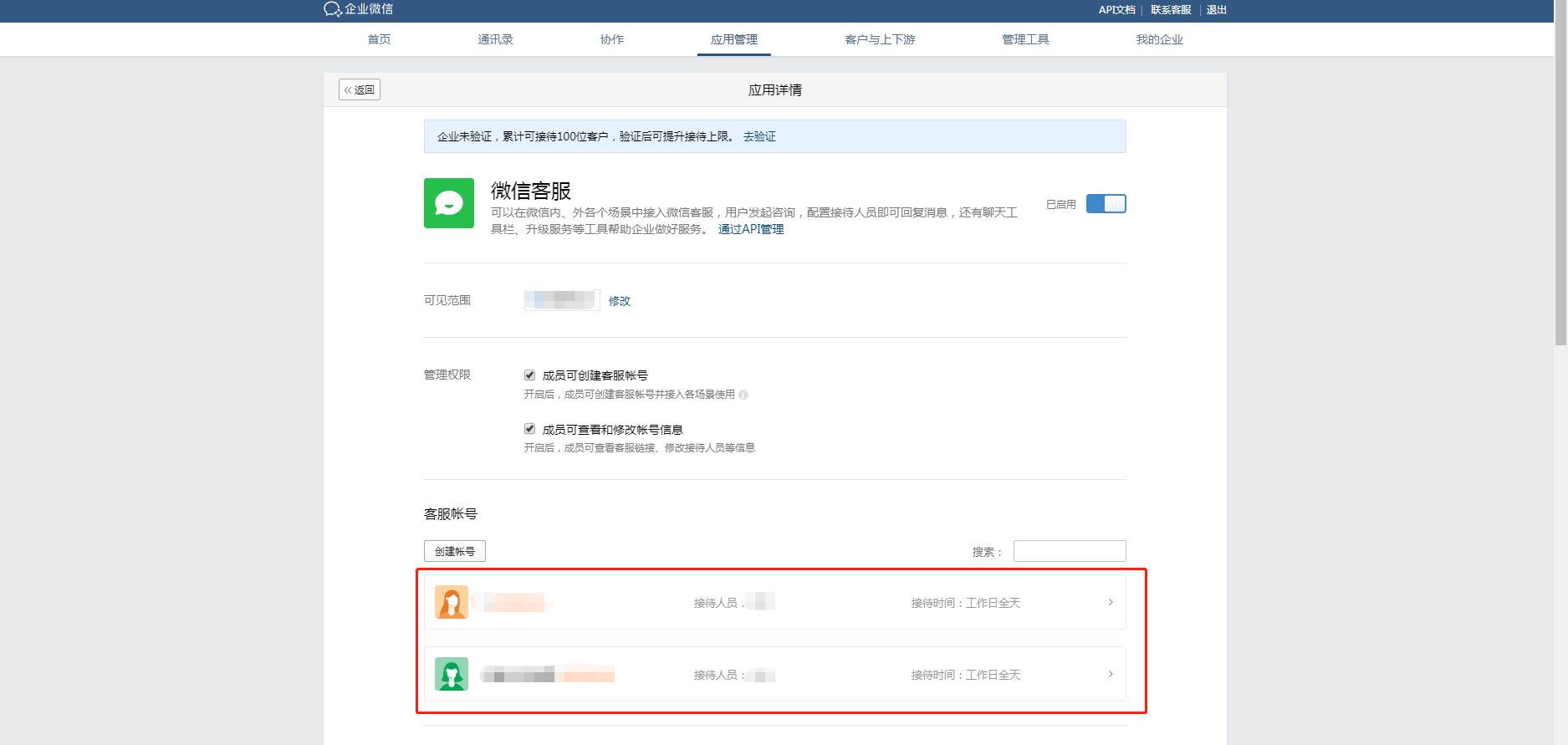Viewport: 1568px width, 745px height.
Task: Click the green customer service avatar
Action: (x=451, y=674)
